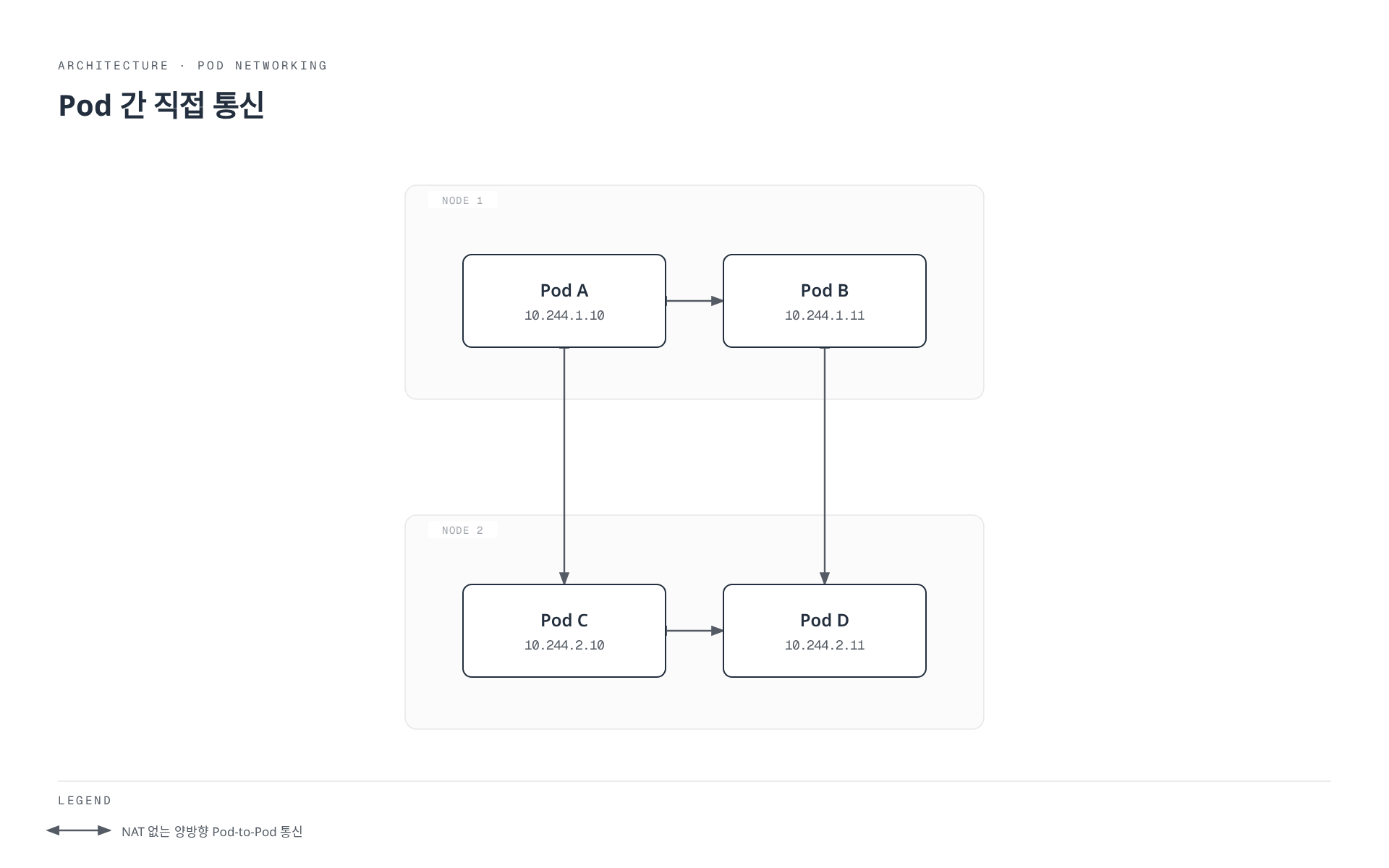Click the arrowhead entering Pod D from above

pos(825,578)
